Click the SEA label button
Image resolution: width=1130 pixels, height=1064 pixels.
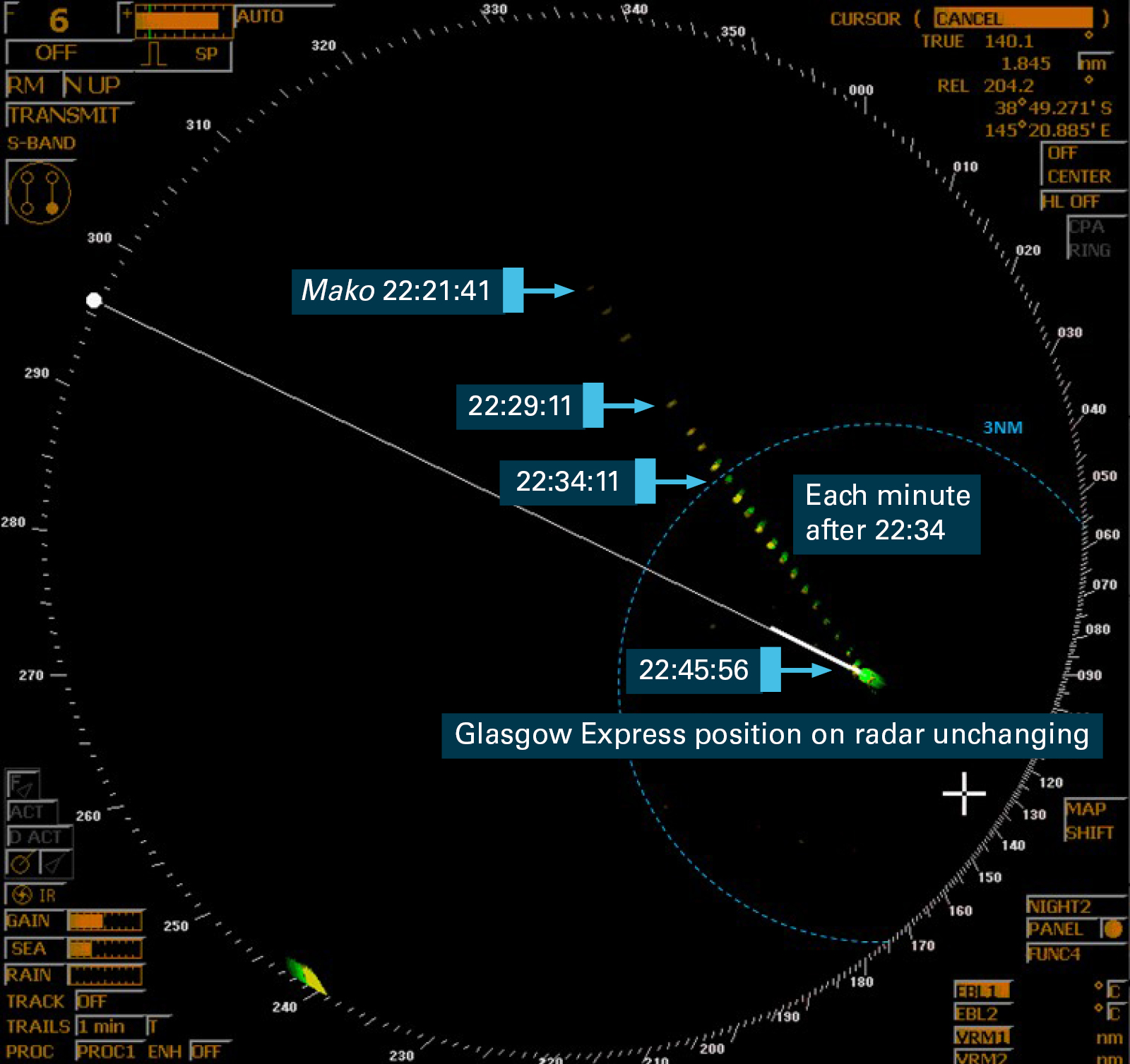click(x=28, y=948)
